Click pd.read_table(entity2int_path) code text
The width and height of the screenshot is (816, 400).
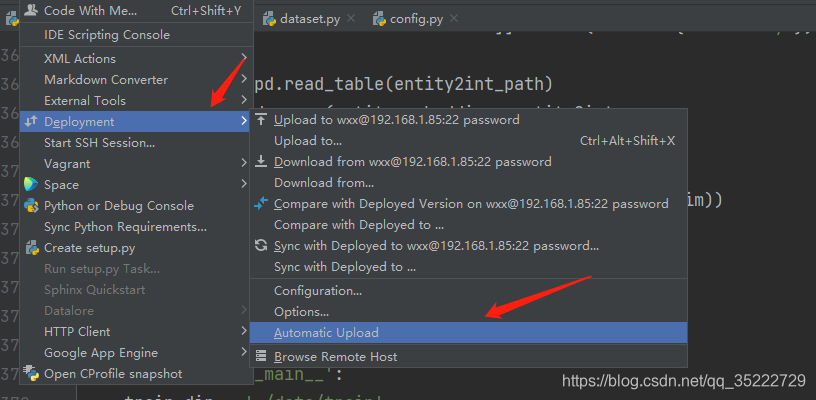click(x=403, y=84)
